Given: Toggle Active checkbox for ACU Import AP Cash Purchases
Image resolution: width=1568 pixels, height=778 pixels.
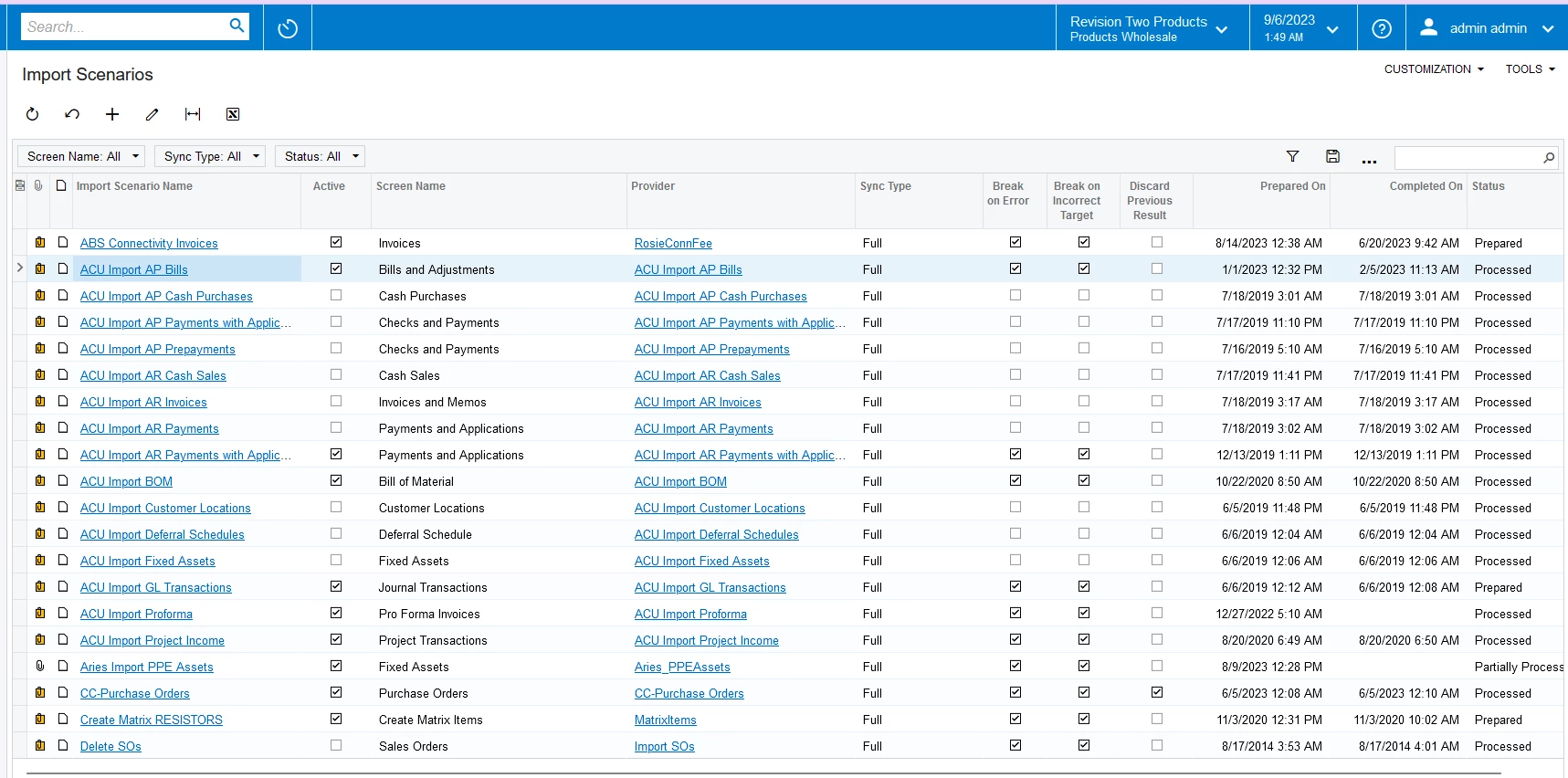Looking at the screenshot, I should coord(336,295).
